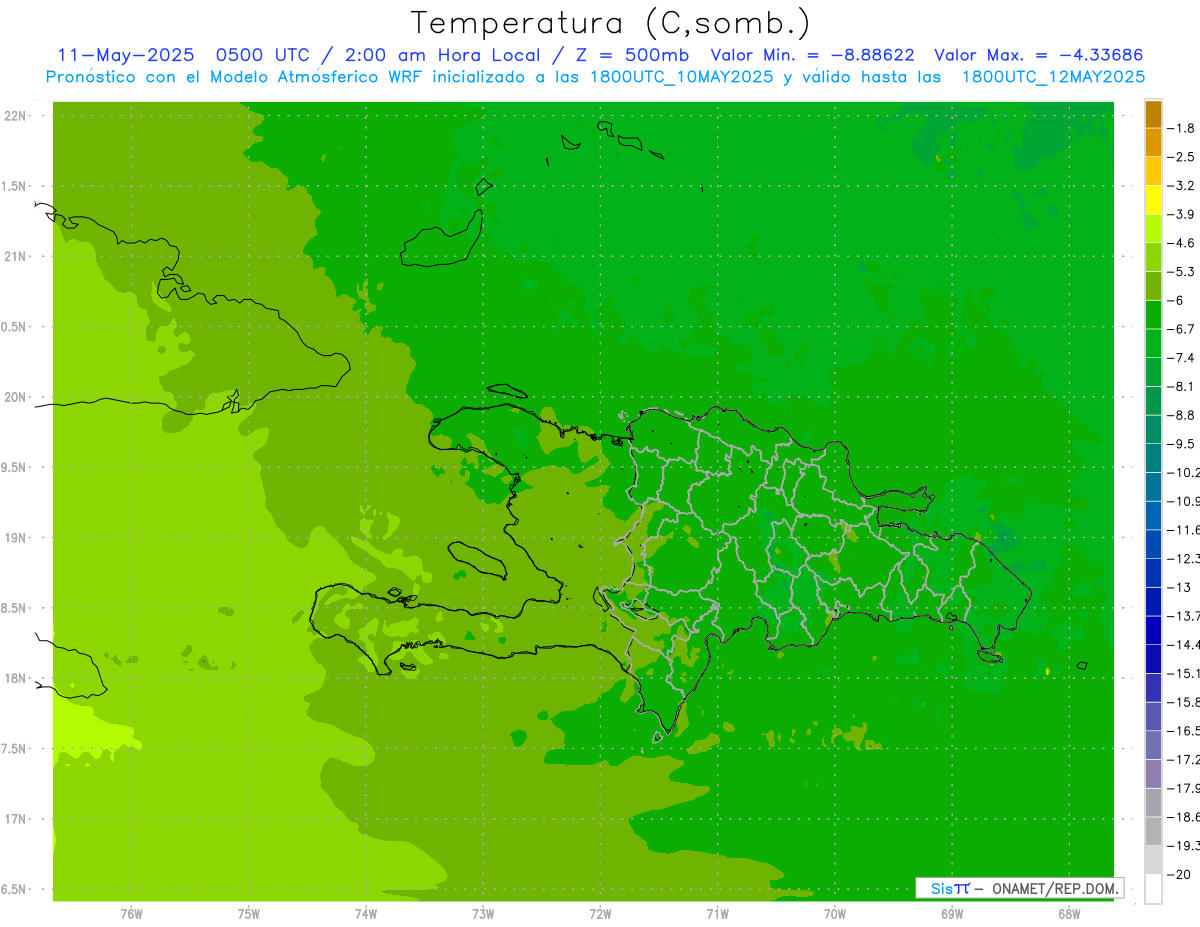Click the "21N" latitude axis label

[14, 257]
